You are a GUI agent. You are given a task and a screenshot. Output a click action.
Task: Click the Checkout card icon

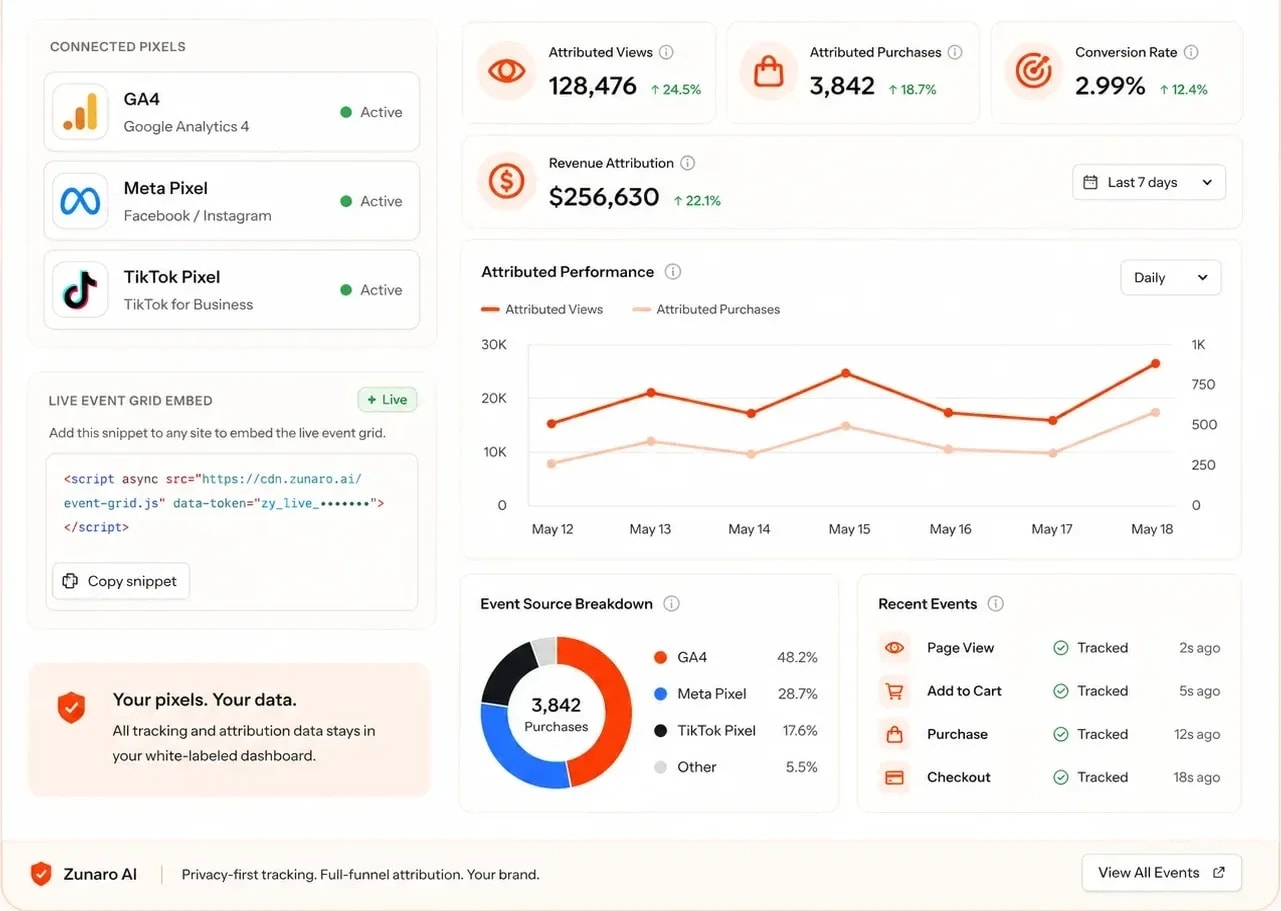(894, 777)
